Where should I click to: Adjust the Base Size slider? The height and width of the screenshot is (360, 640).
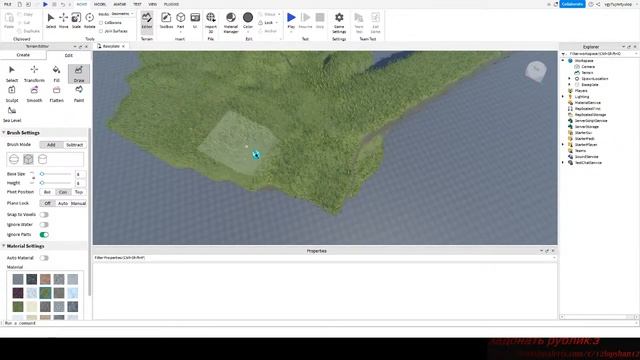pyautogui.click(x=56, y=174)
